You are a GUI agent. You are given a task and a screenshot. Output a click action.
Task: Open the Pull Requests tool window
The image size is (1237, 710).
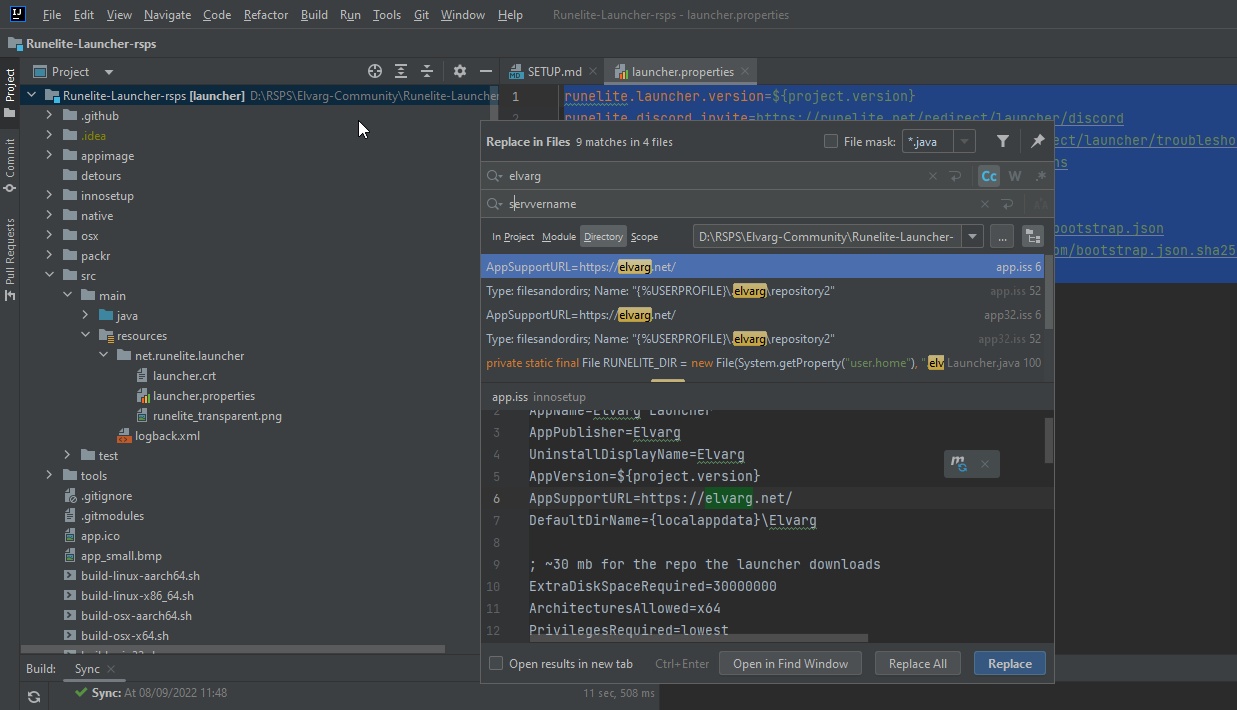(x=10, y=258)
